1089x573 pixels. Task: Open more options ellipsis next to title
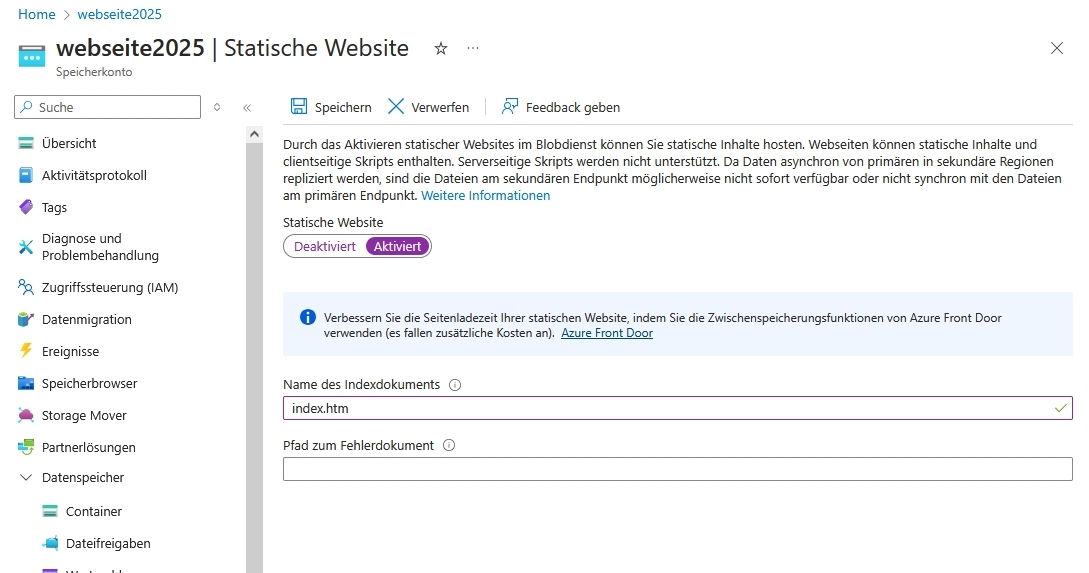[x=473, y=48]
